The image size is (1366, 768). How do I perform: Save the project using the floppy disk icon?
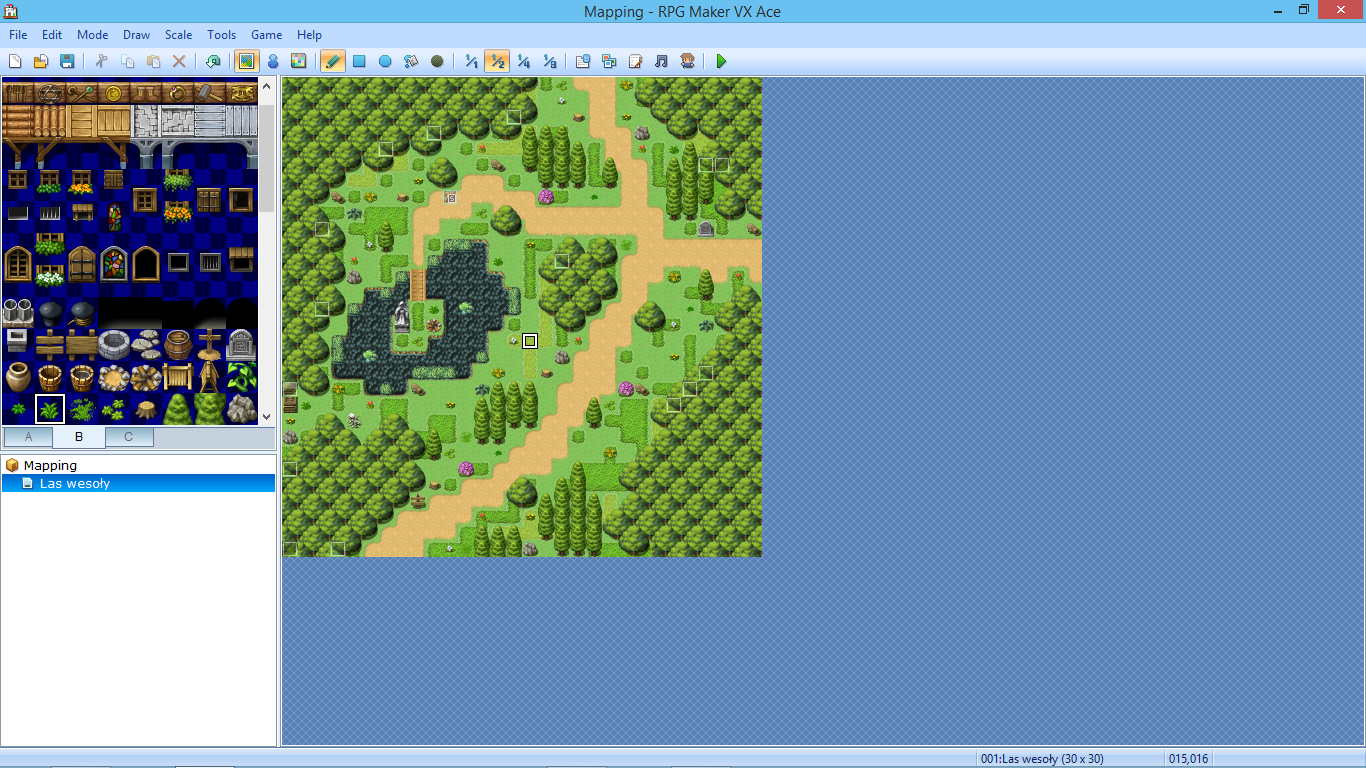(x=67, y=61)
